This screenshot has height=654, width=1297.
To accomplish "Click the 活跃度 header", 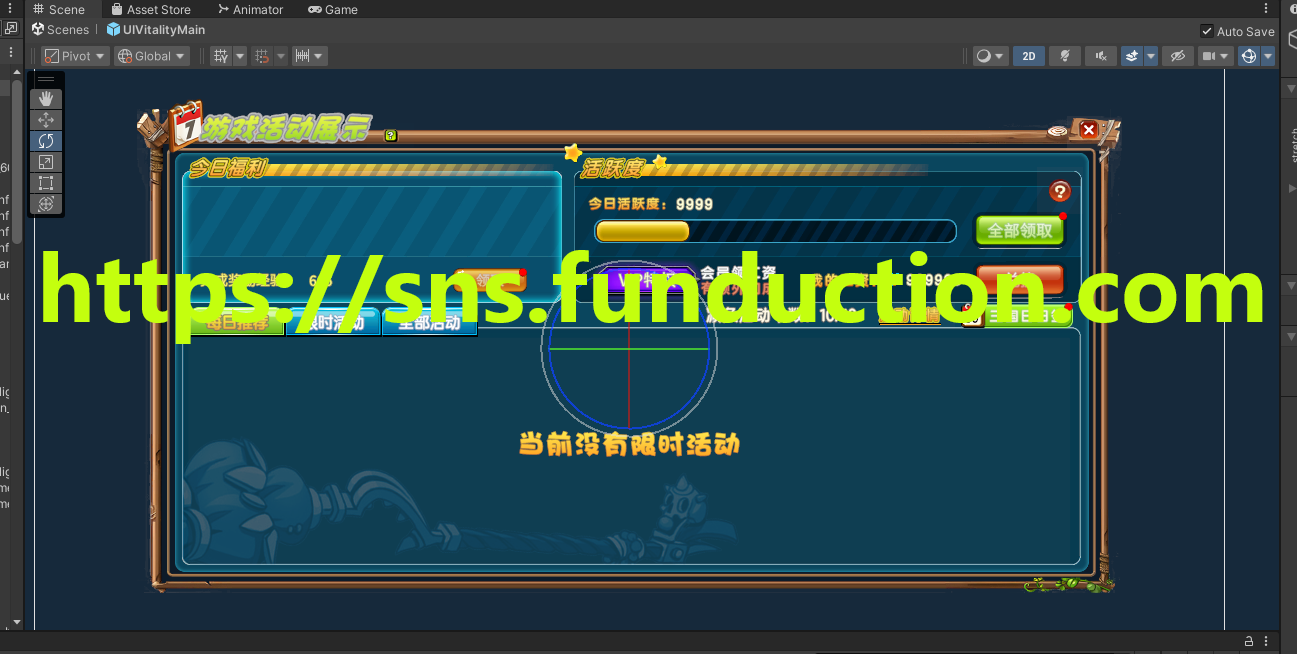I will (611, 168).
